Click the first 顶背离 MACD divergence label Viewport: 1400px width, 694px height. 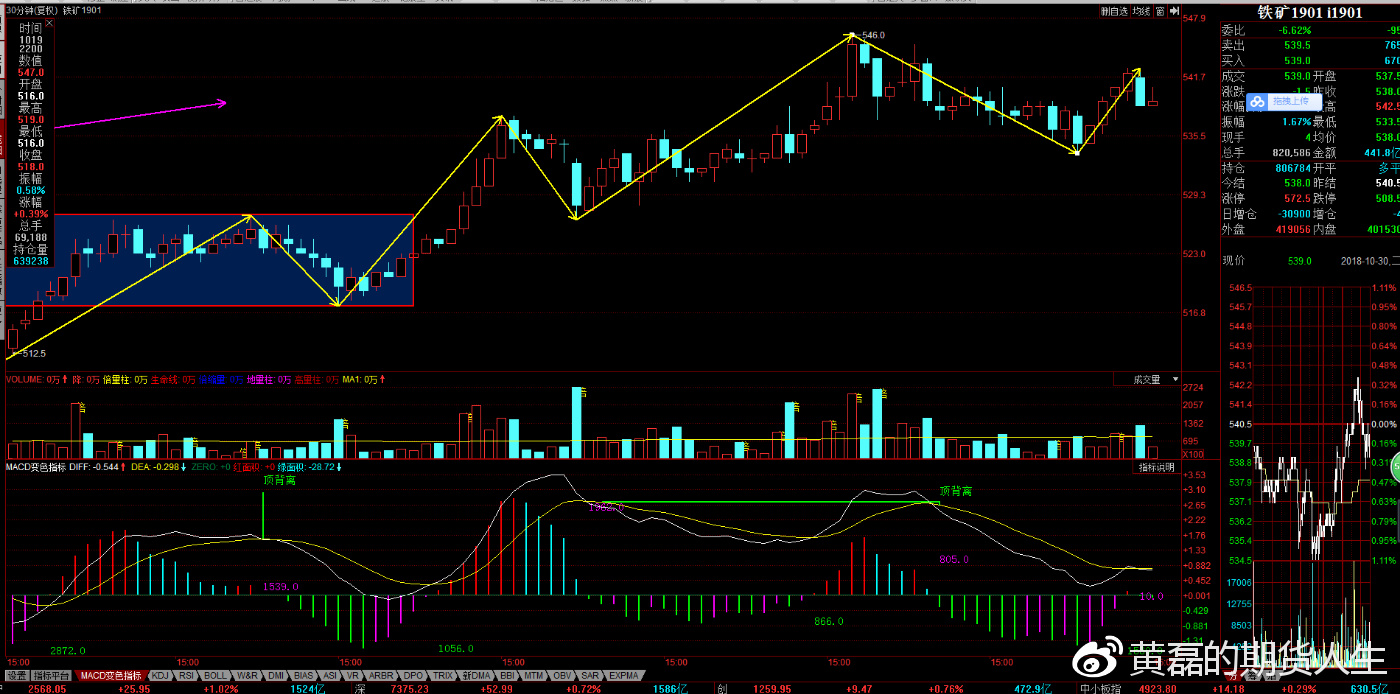(x=281, y=480)
